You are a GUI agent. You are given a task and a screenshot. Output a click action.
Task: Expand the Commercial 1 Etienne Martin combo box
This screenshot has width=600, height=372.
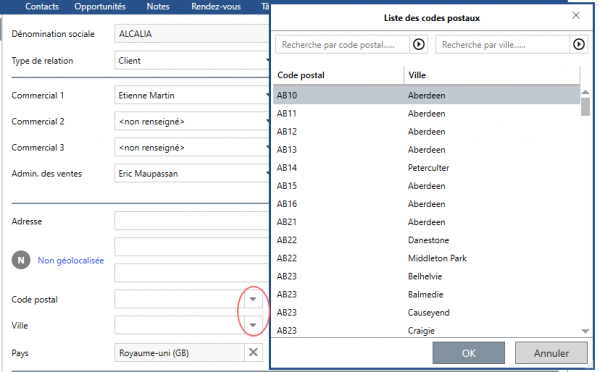(x=192, y=95)
